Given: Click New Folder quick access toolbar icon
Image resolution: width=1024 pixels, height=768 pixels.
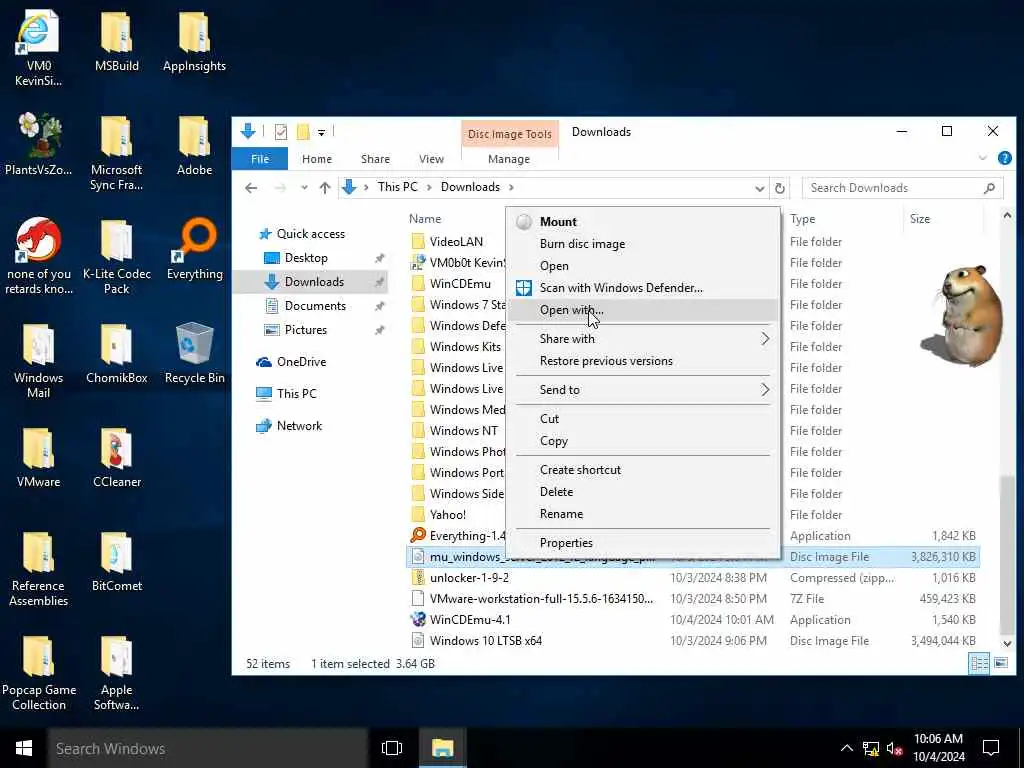Looking at the screenshot, I should pos(302,132).
